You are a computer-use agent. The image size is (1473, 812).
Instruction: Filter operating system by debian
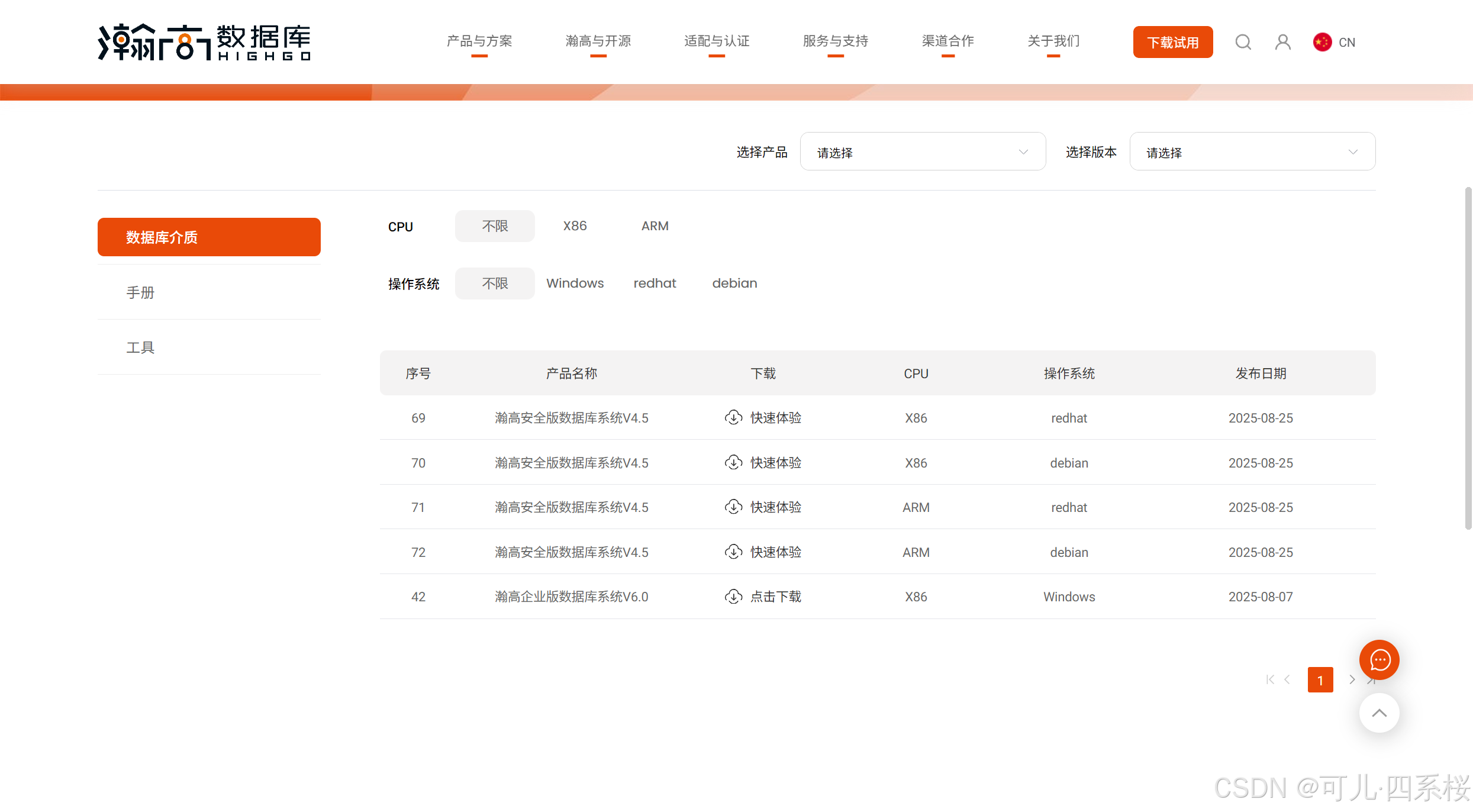[x=734, y=283]
